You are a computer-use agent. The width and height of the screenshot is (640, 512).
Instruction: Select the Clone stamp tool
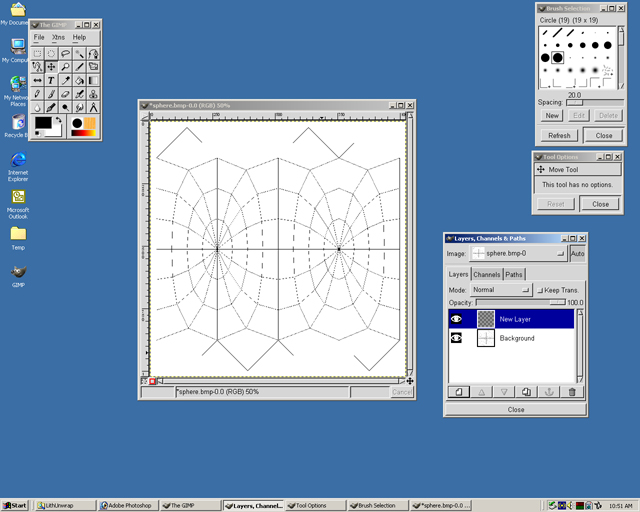tap(93, 94)
